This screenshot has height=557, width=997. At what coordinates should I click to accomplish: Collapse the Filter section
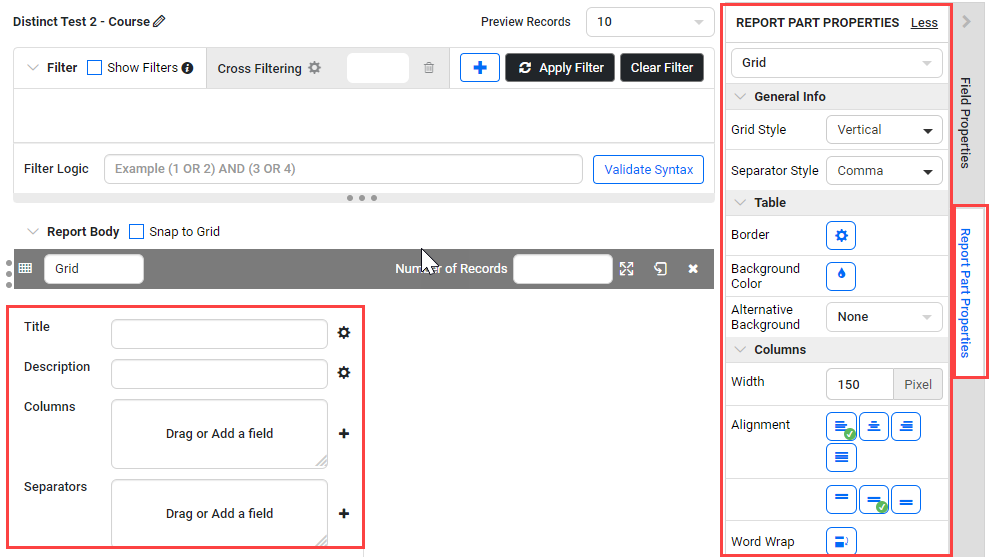(33, 67)
